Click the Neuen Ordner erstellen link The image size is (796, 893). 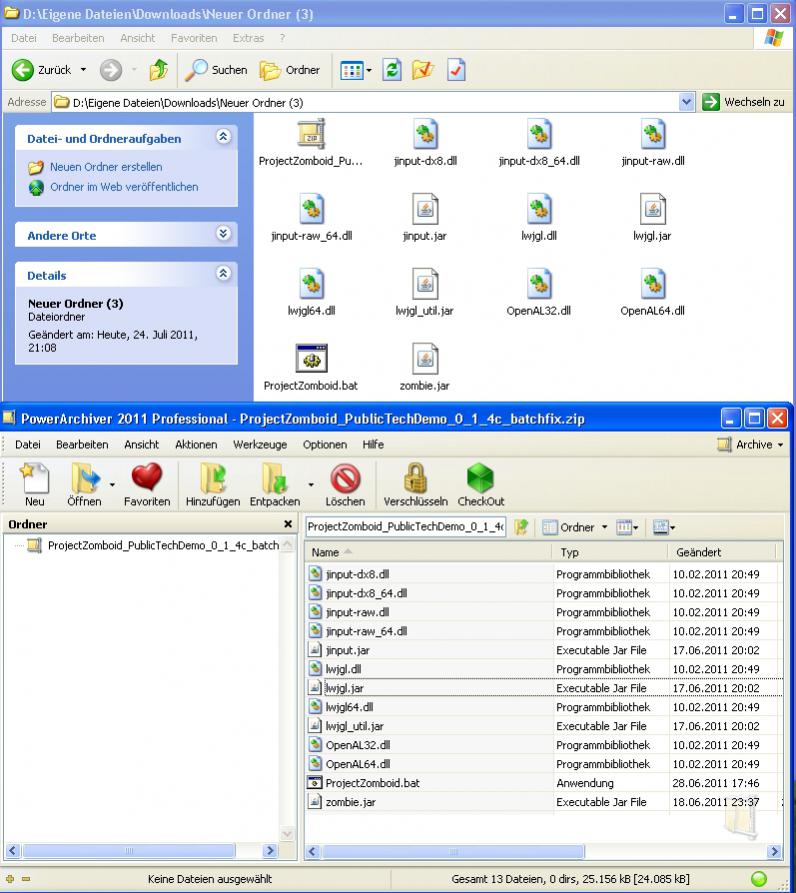click(106, 167)
